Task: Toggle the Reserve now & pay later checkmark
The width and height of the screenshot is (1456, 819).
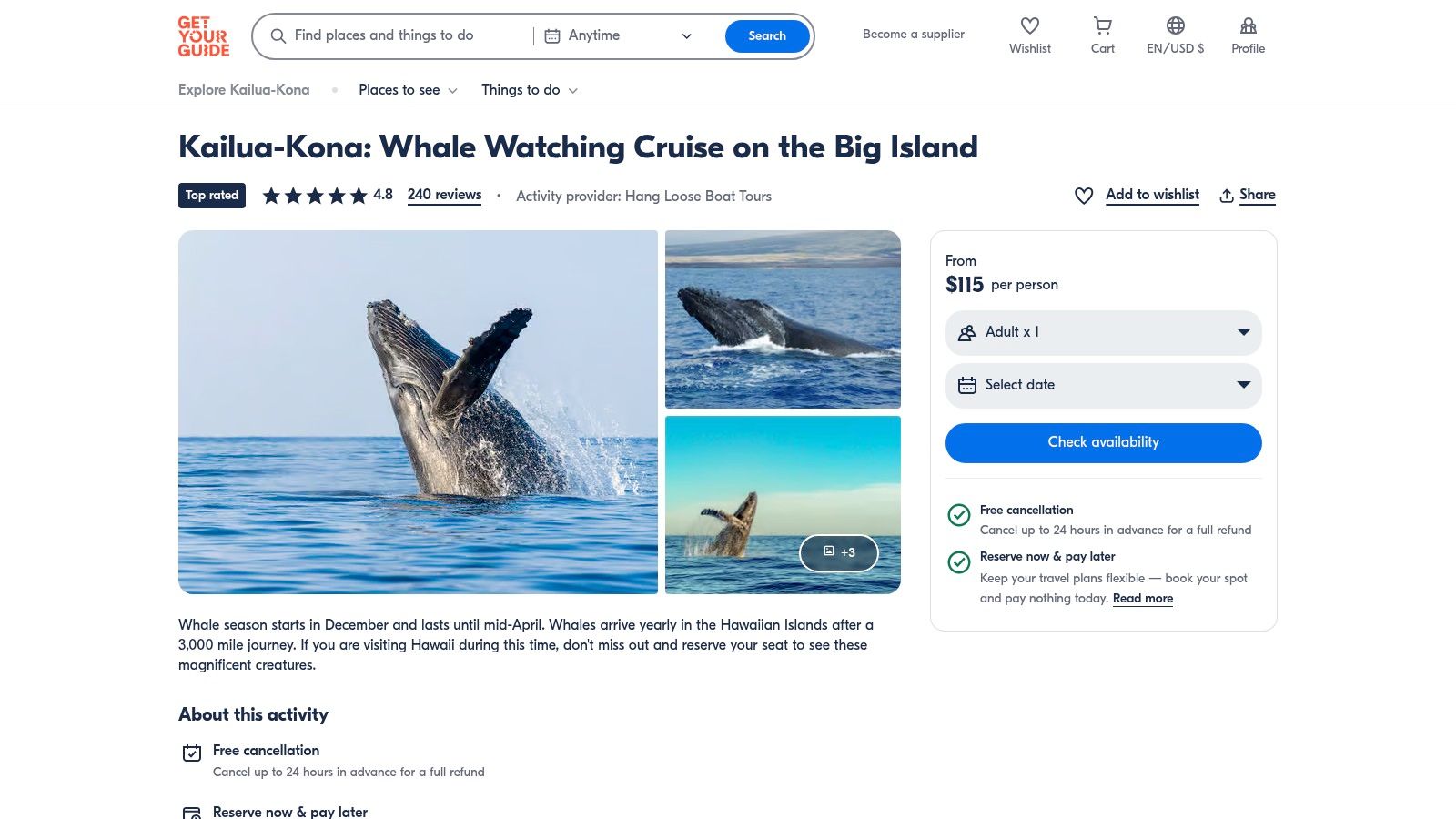Action: pyautogui.click(x=960, y=562)
